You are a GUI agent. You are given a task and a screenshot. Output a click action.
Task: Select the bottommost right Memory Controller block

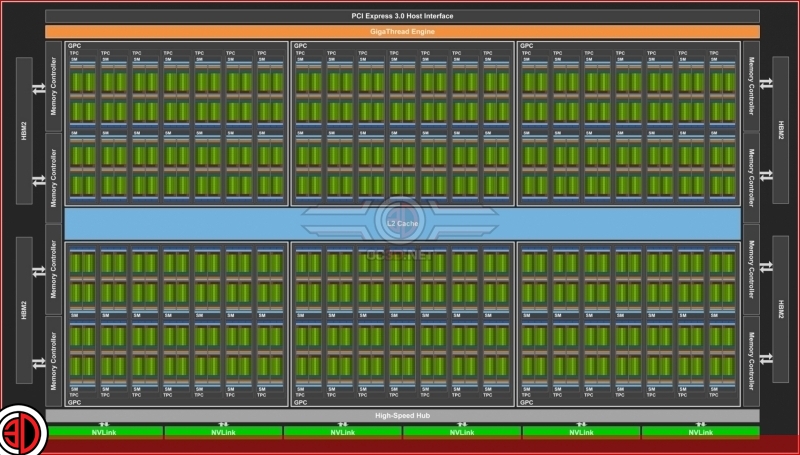(x=750, y=361)
